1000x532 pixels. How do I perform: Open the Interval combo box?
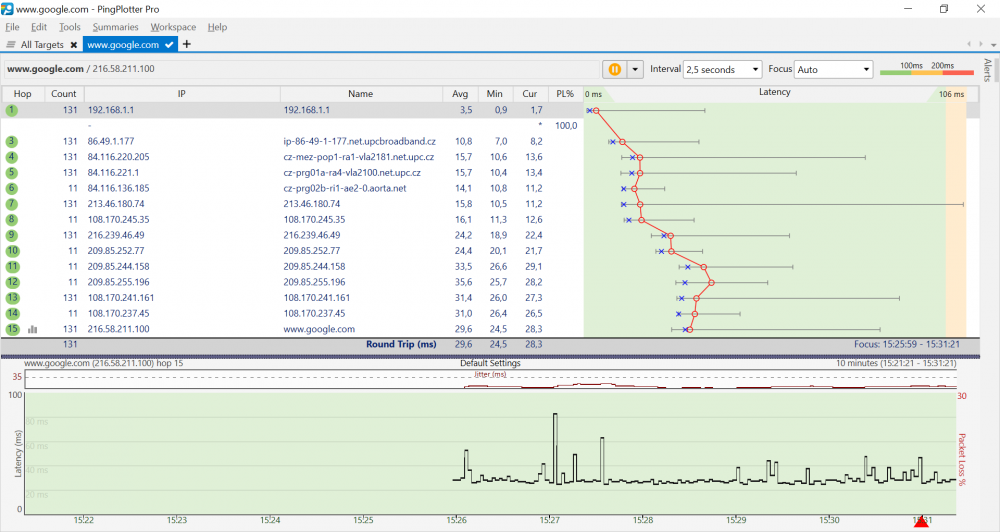click(x=723, y=70)
